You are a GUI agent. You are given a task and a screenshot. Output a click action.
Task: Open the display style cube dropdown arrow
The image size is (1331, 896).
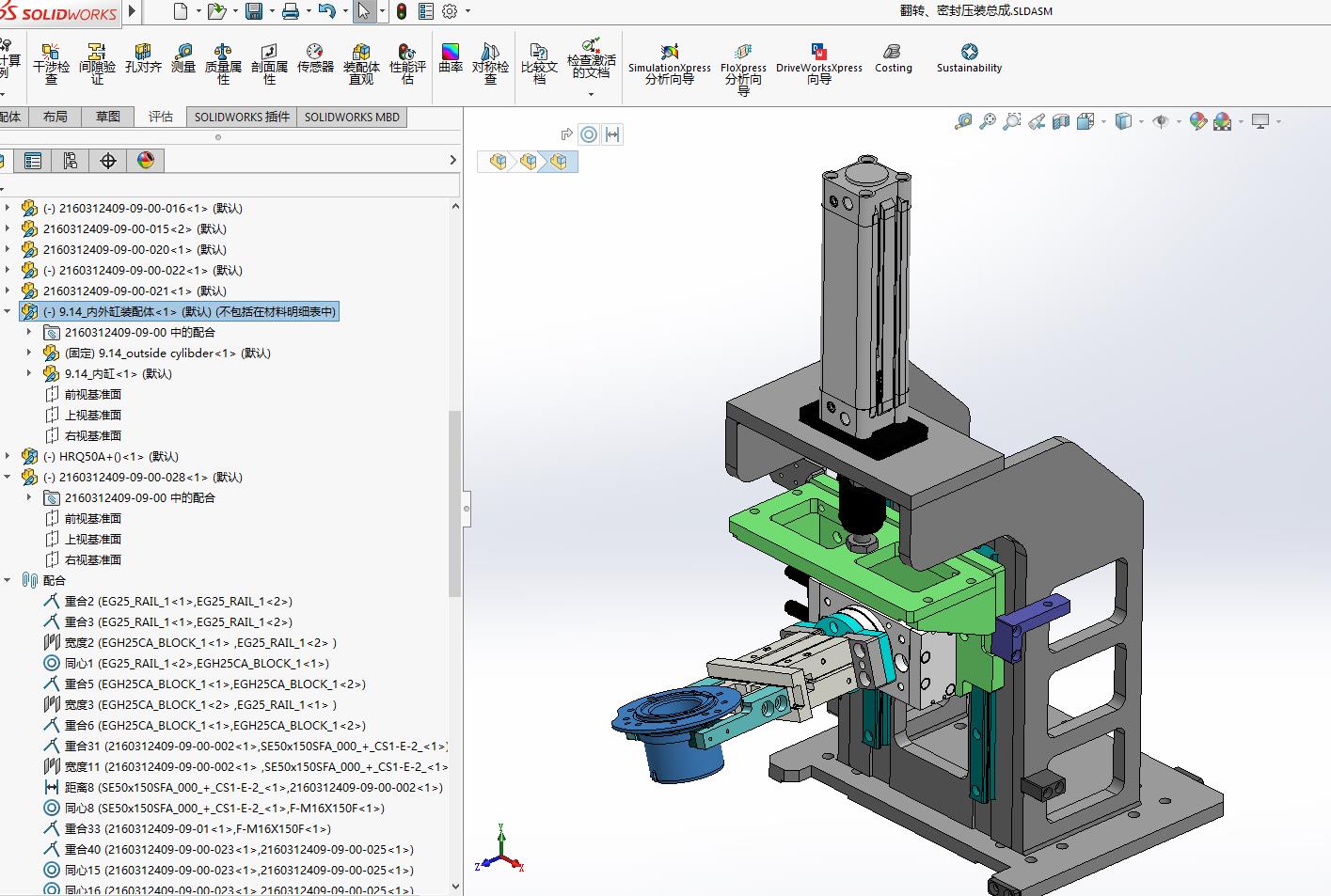pyautogui.click(x=1141, y=121)
